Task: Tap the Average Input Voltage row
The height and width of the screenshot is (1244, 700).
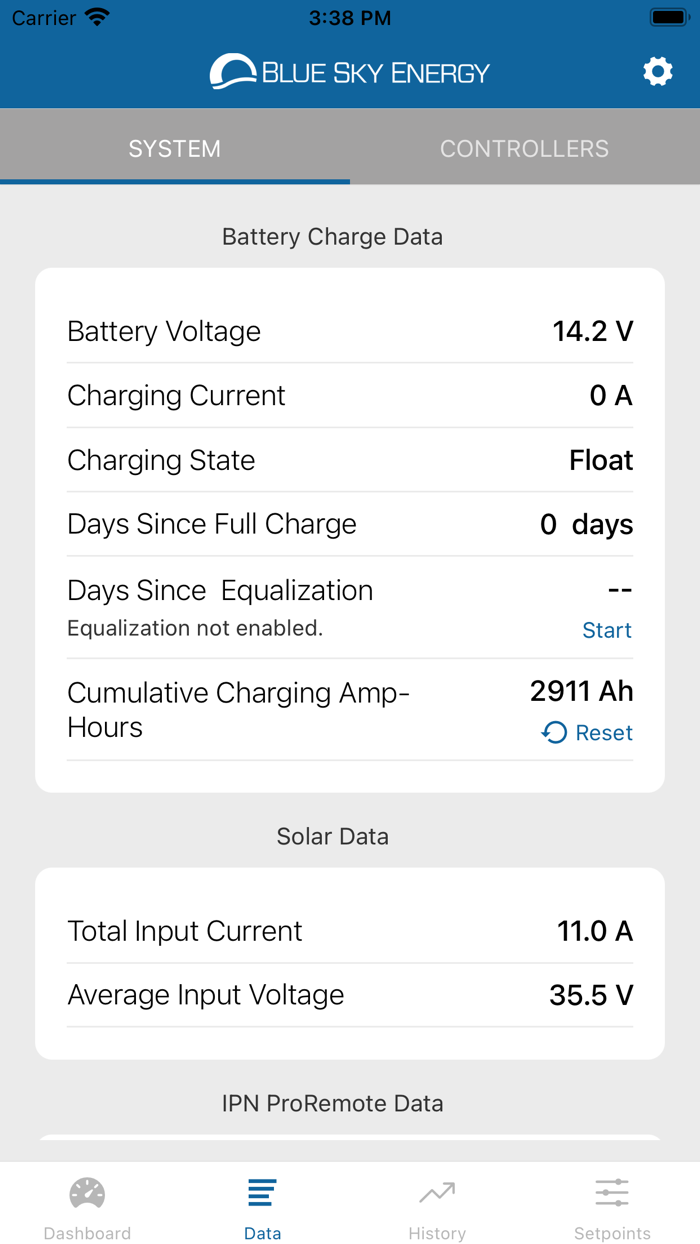Action: (x=350, y=994)
